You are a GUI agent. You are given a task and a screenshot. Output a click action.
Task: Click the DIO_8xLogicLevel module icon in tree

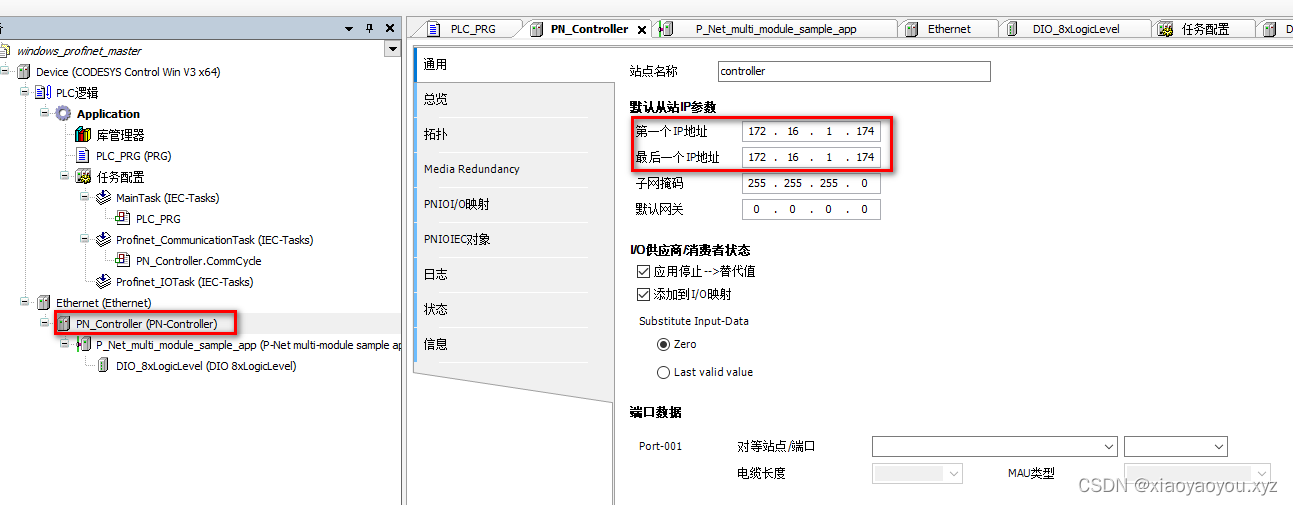coord(104,366)
